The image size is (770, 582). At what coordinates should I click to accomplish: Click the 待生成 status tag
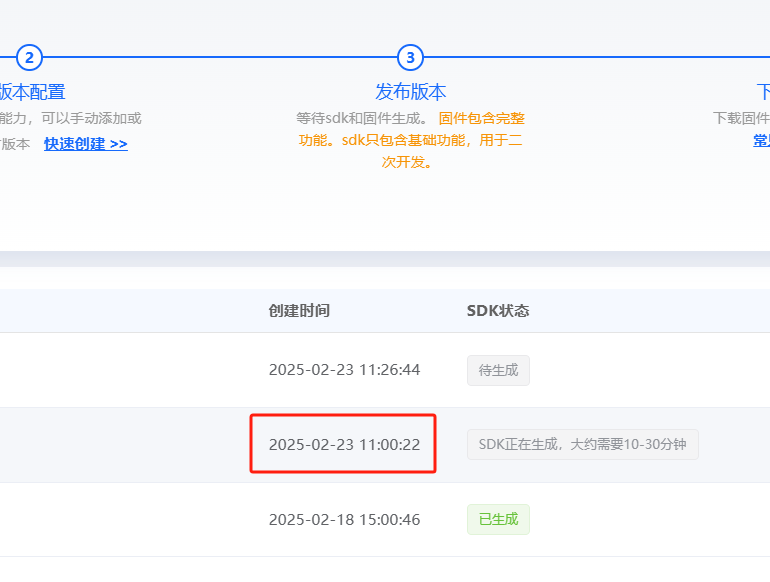498,370
